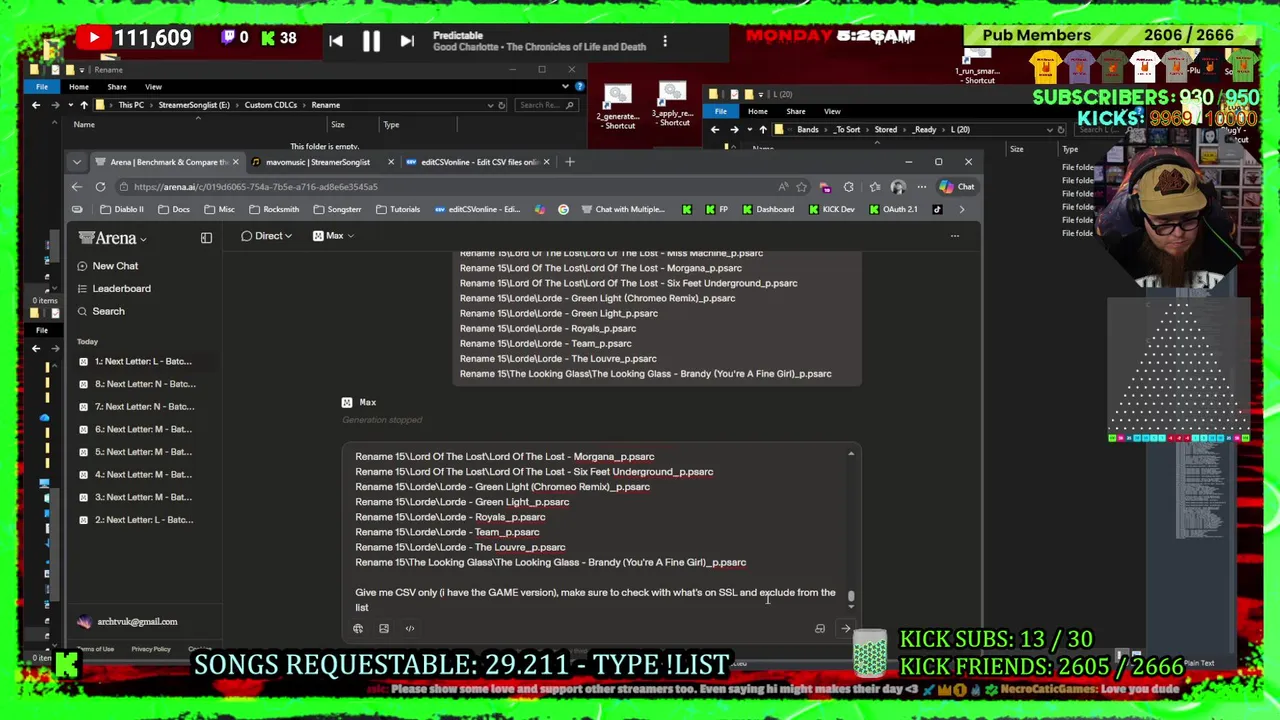The height and width of the screenshot is (720, 1280).
Task: Open the Docs bookmark folder
Action: click(x=174, y=210)
